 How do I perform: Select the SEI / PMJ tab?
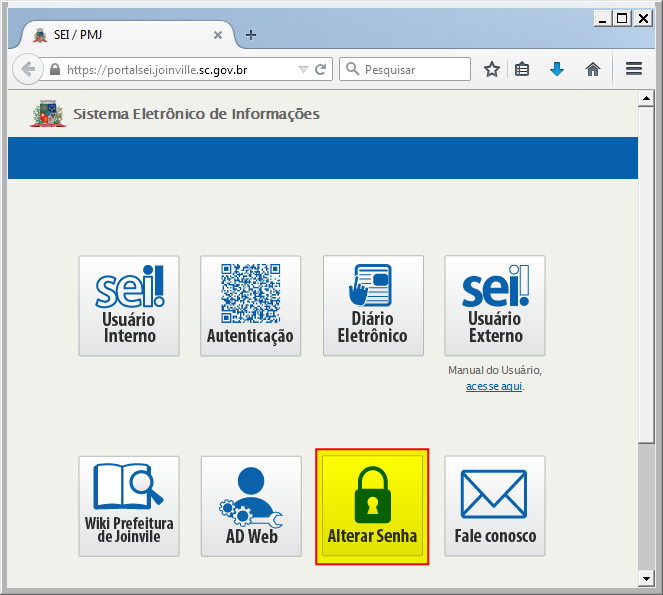coord(127,35)
